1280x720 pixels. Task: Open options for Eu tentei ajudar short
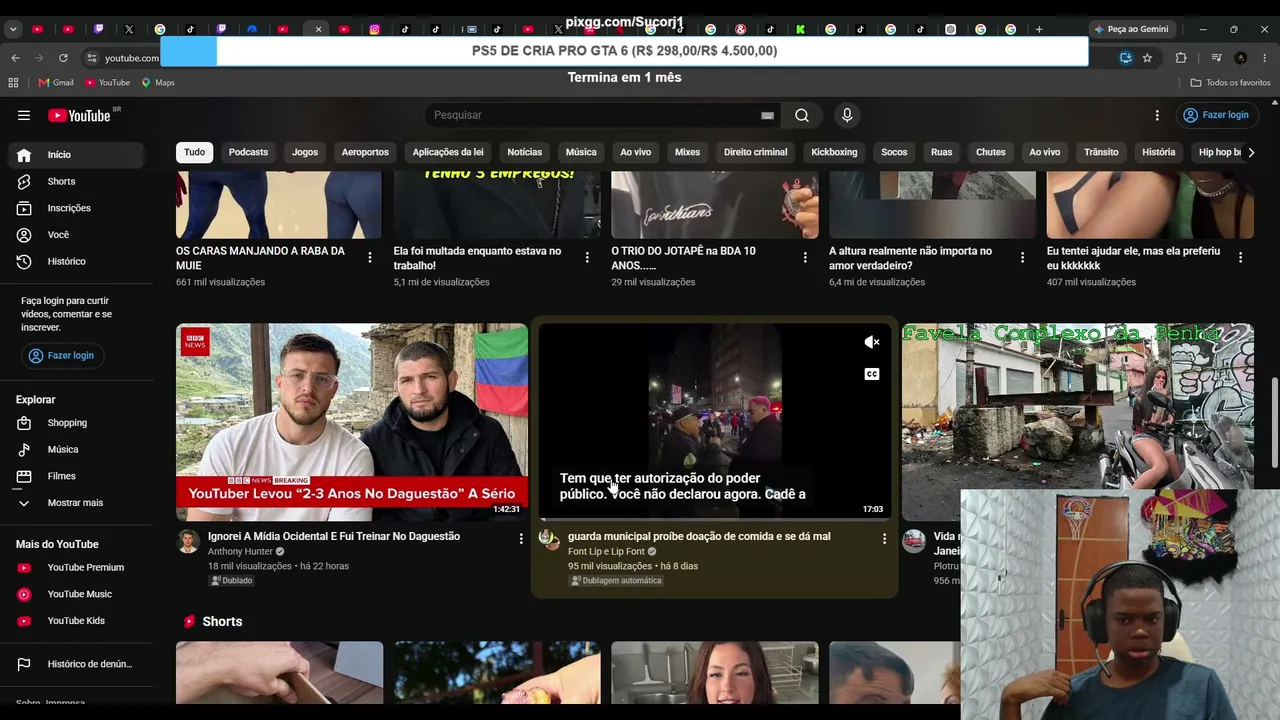point(1240,257)
